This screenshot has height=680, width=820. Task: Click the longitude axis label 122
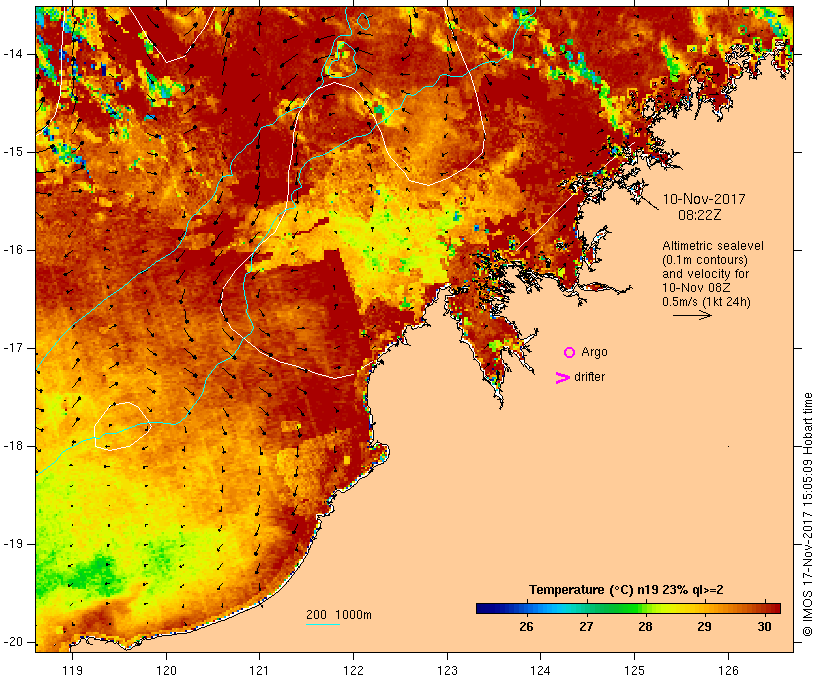pos(353,671)
